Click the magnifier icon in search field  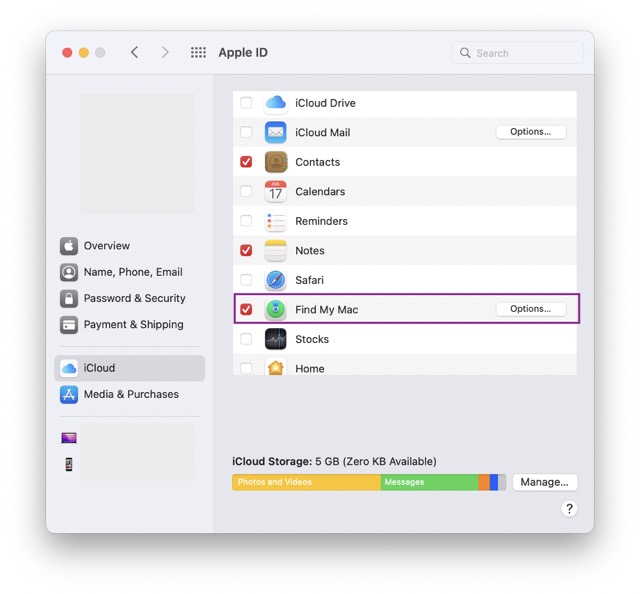pyautogui.click(x=465, y=53)
